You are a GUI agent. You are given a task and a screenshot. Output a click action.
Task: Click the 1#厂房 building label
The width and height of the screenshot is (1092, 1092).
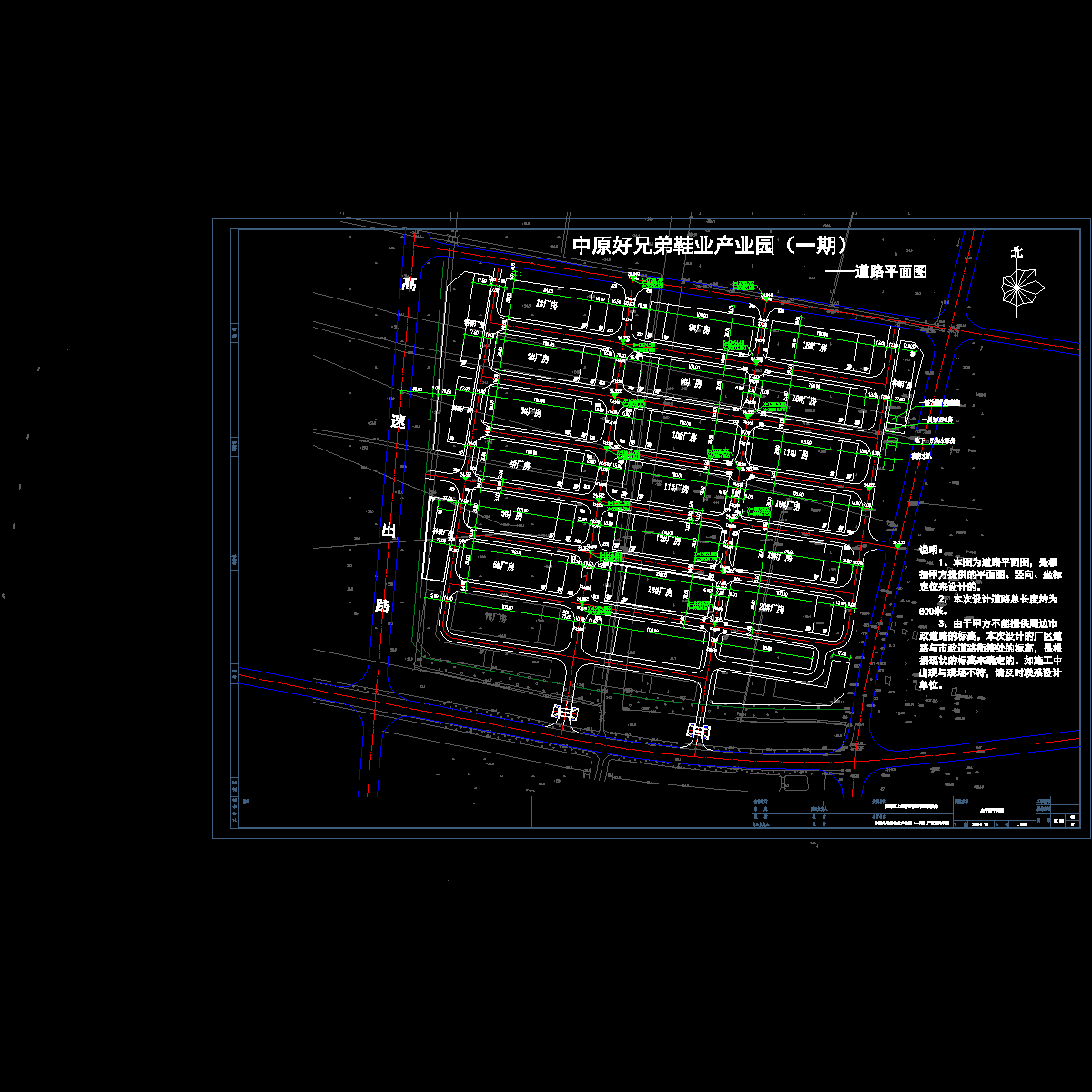546,305
